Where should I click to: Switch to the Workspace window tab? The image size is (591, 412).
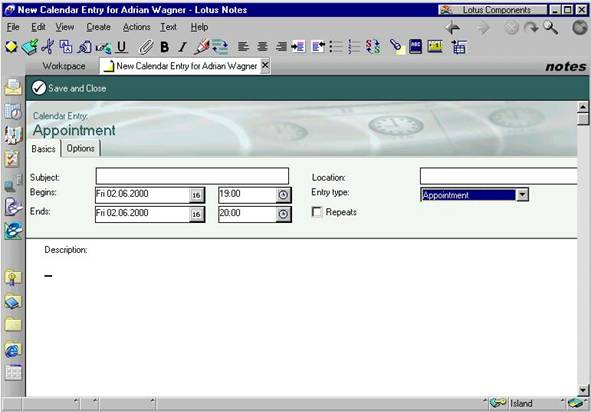[x=64, y=66]
